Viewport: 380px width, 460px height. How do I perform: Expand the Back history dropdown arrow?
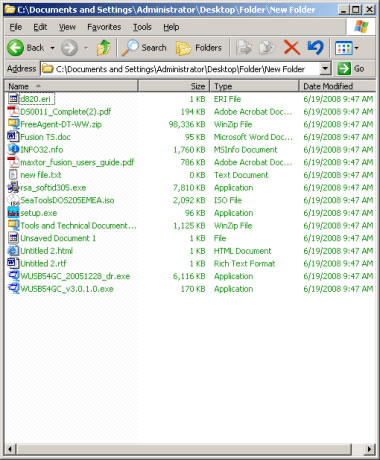[x=52, y=48]
